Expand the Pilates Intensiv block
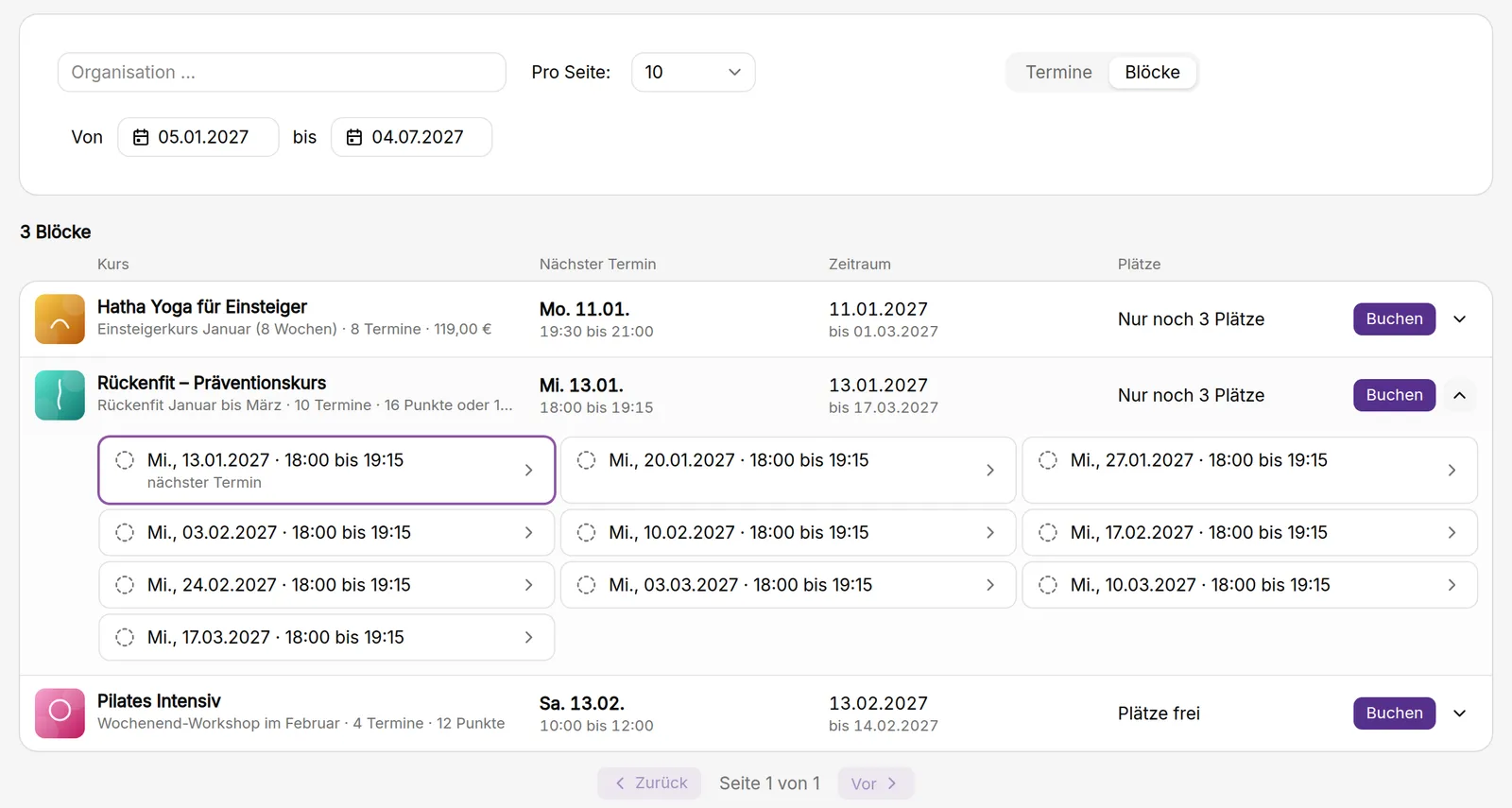 pos(1460,713)
